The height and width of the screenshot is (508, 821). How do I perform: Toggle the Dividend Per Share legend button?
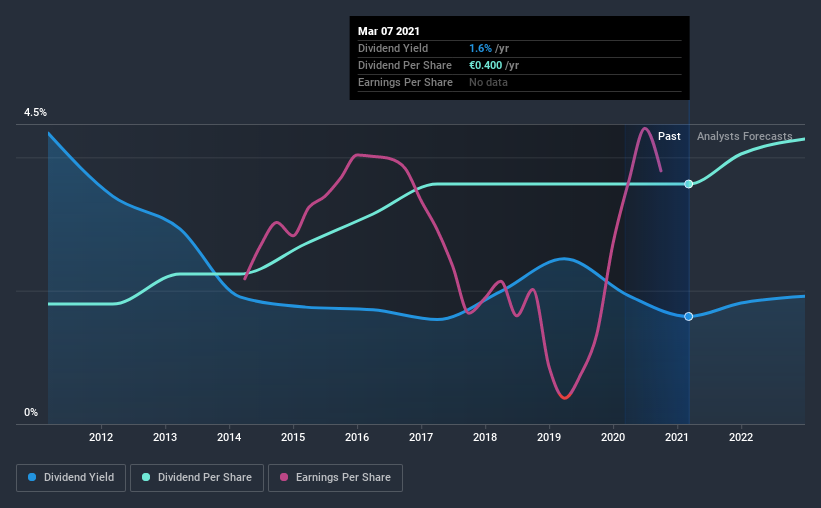[x=197, y=478]
